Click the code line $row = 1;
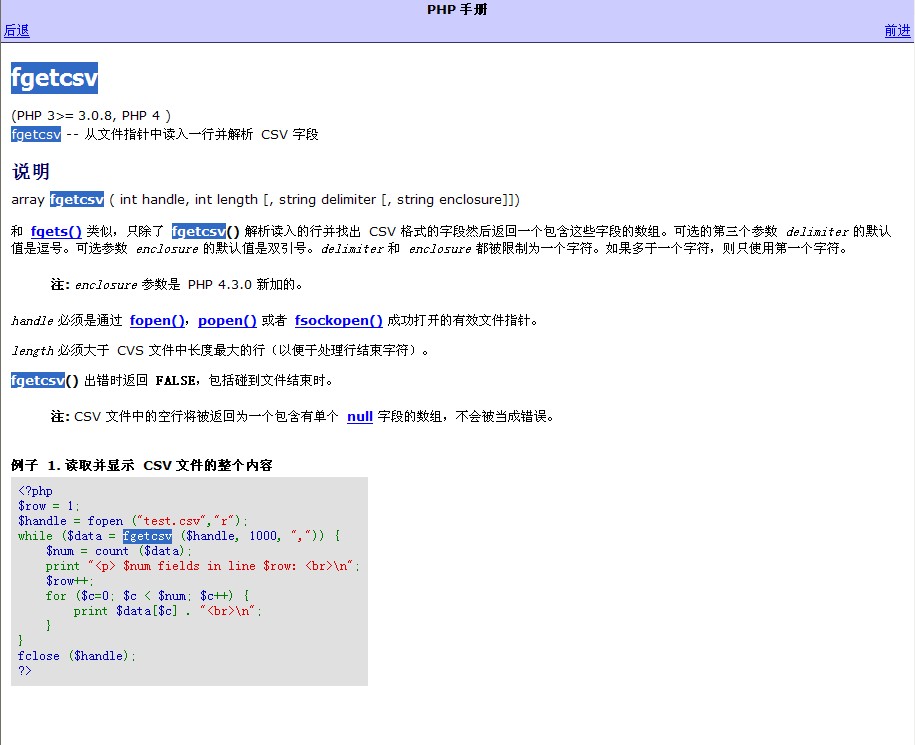This screenshot has height=745, width=915. point(48,506)
